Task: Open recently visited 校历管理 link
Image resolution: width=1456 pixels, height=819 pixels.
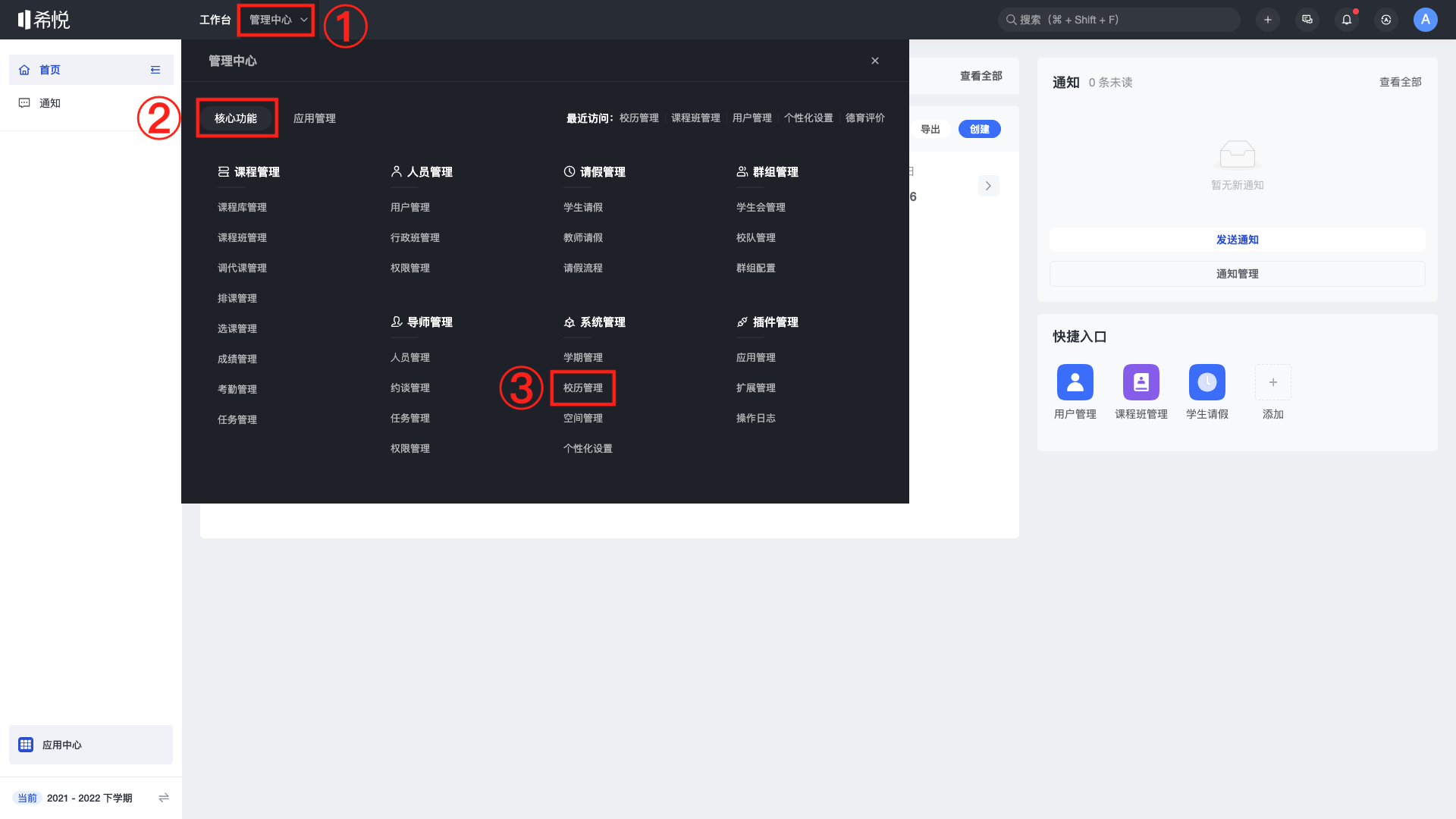Action: point(639,118)
